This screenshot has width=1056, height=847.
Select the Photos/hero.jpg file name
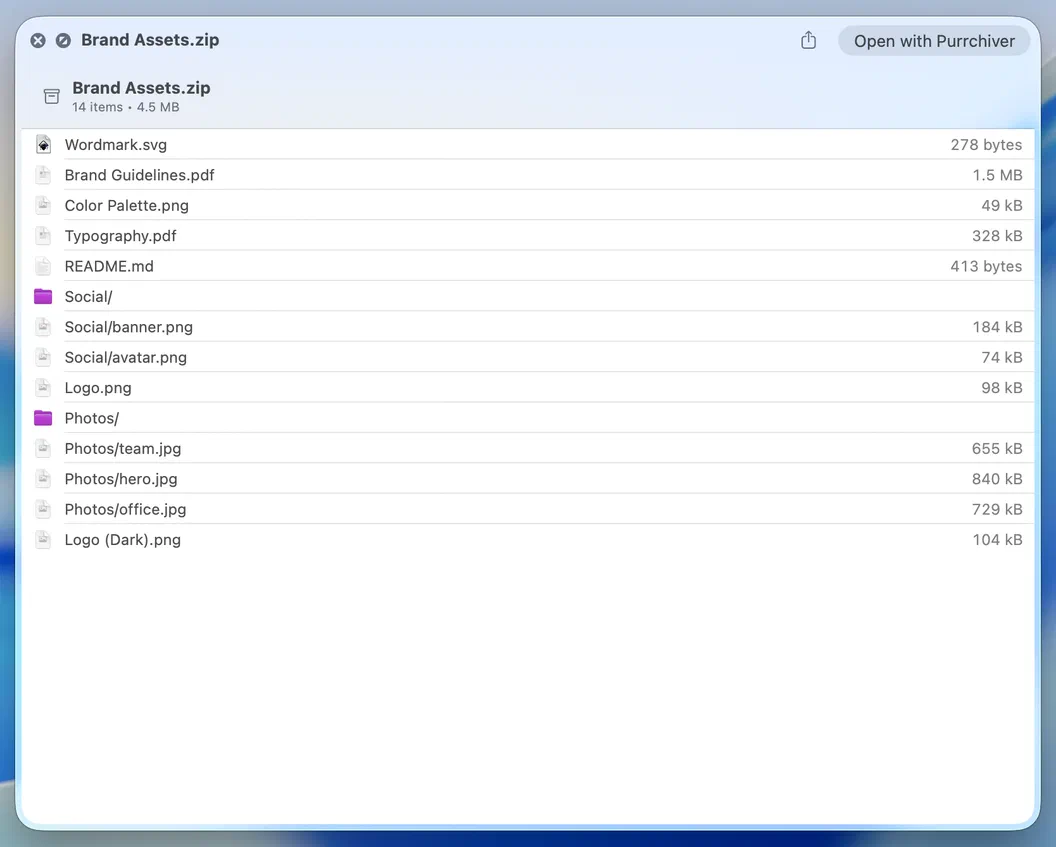121,479
